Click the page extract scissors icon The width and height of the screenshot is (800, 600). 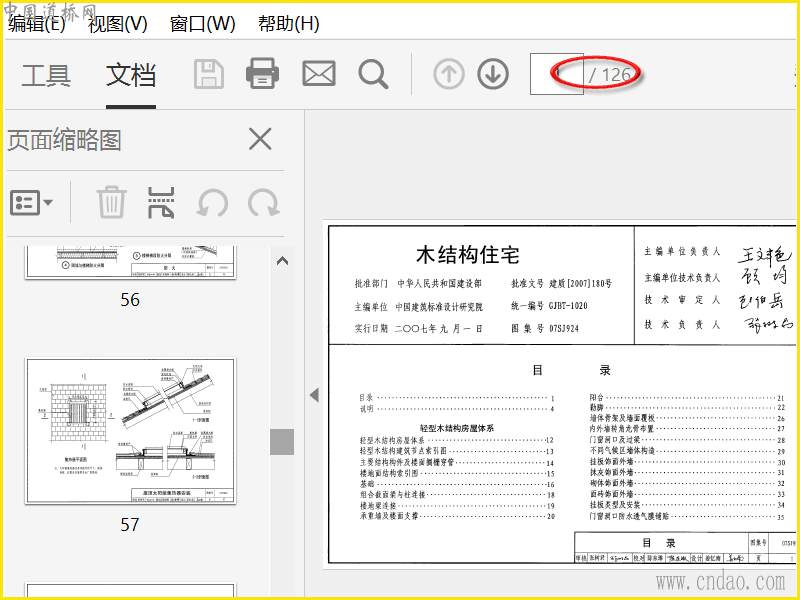pos(161,202)
